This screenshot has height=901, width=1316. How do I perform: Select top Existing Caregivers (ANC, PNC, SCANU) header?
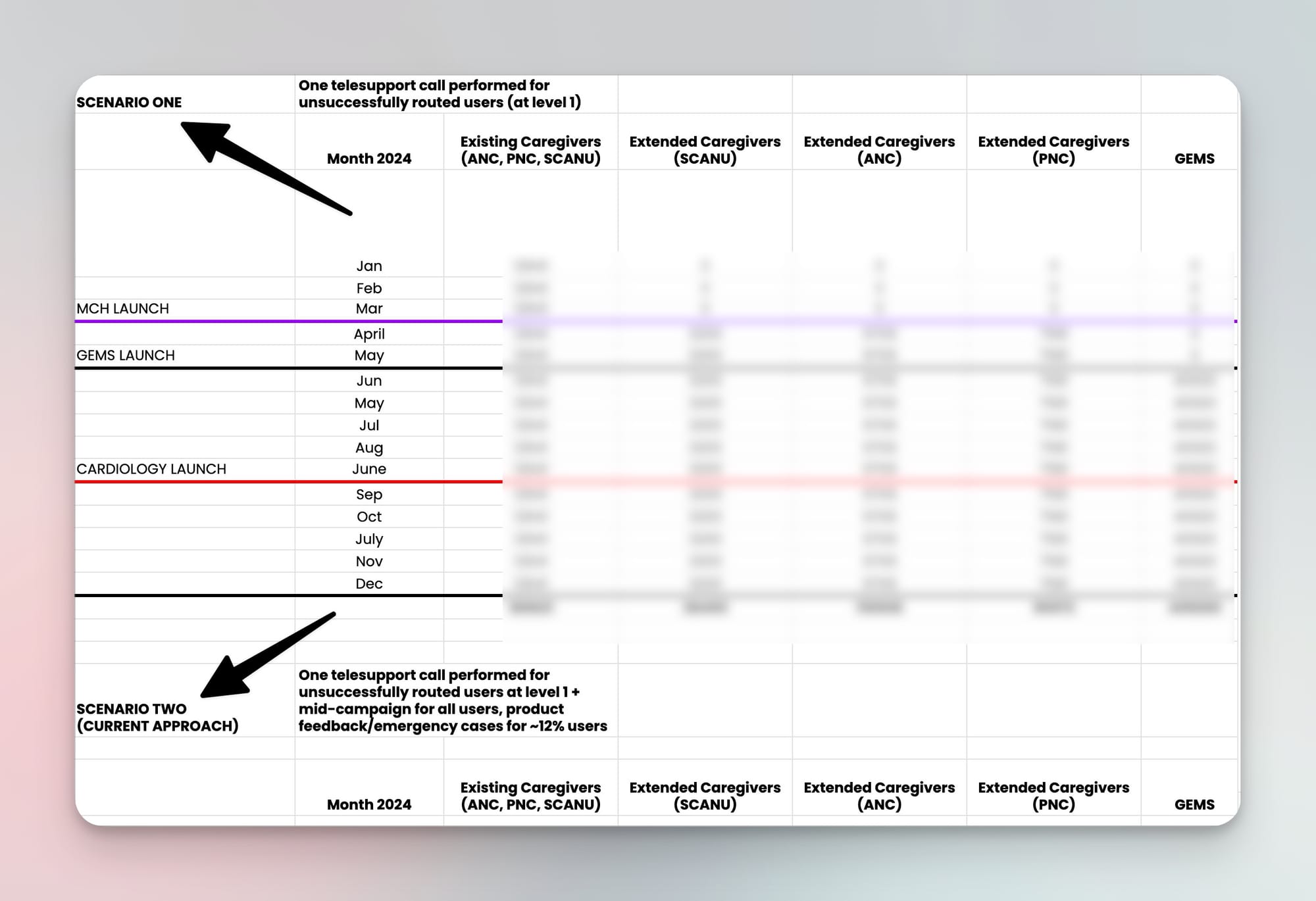(x=530, y=150)
